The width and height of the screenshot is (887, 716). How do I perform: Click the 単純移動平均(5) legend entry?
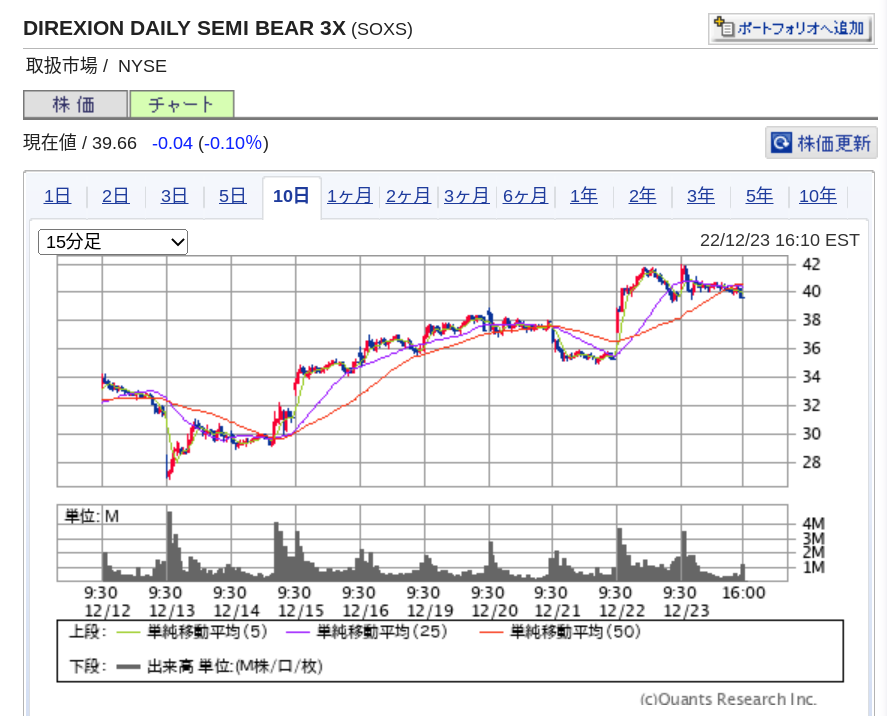coord(192,632)
